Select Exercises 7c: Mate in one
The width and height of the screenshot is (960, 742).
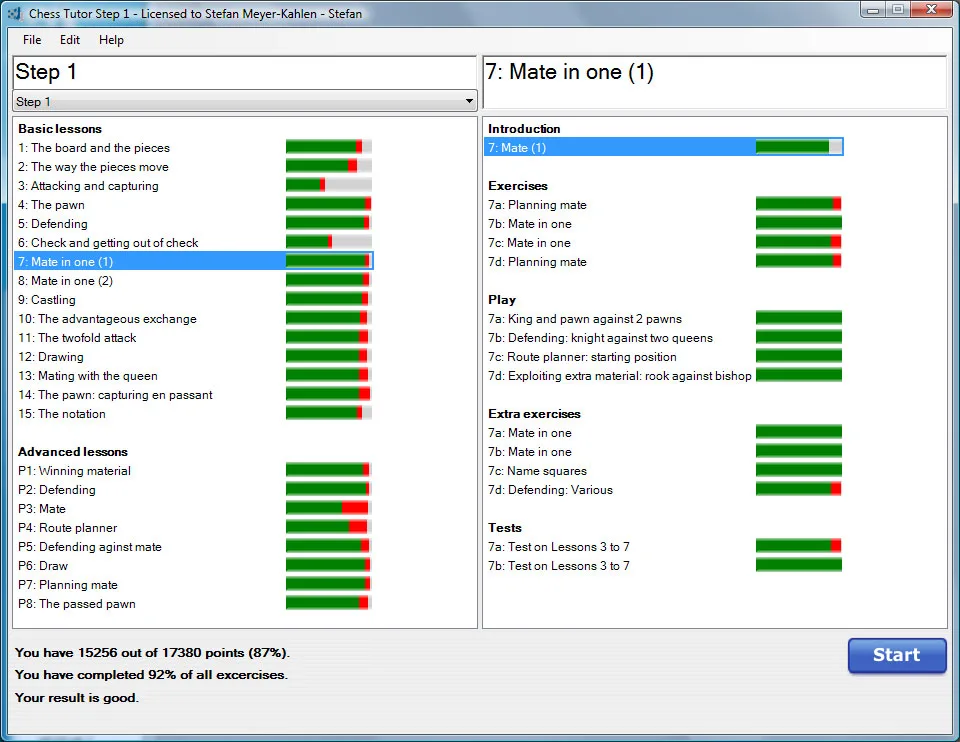[x=530, y=242]
